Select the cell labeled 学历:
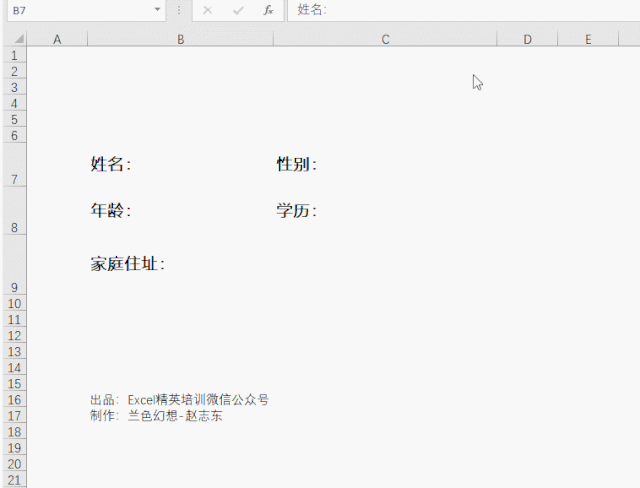 click(x=297, y=211)
